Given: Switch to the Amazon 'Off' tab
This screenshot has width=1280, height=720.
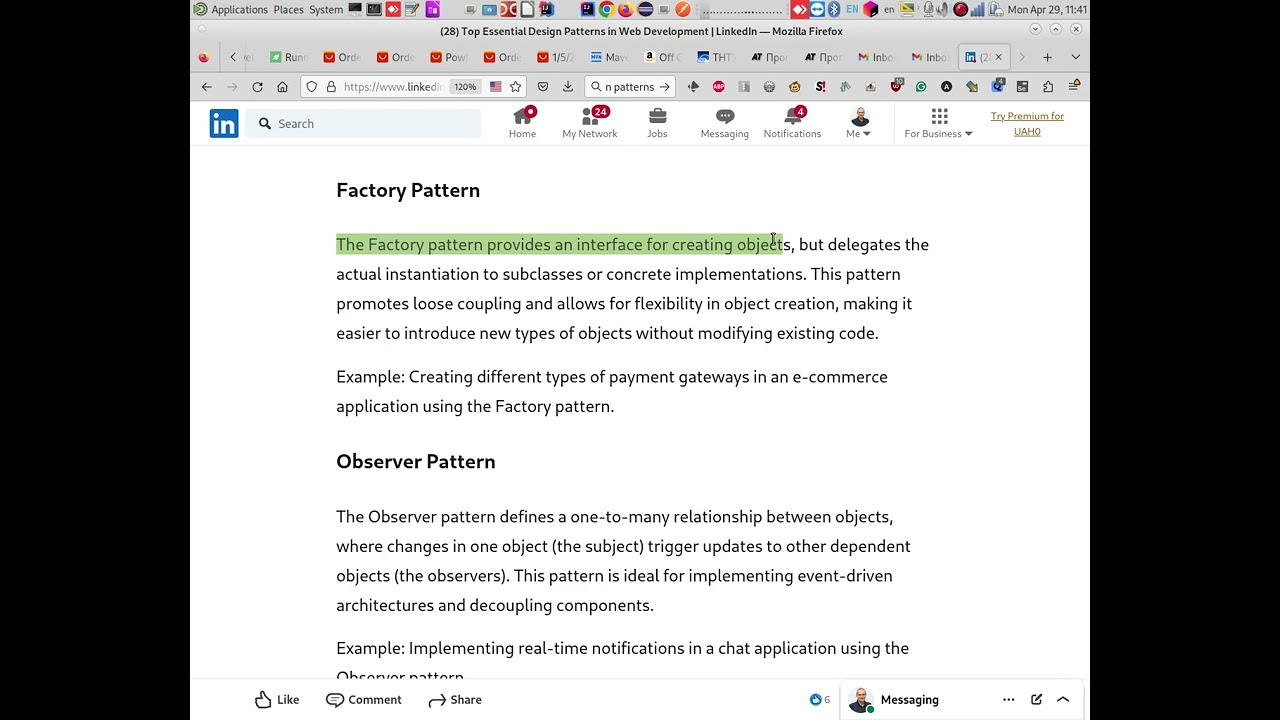Looking at the screenshot, I should (x=662, y=57).
